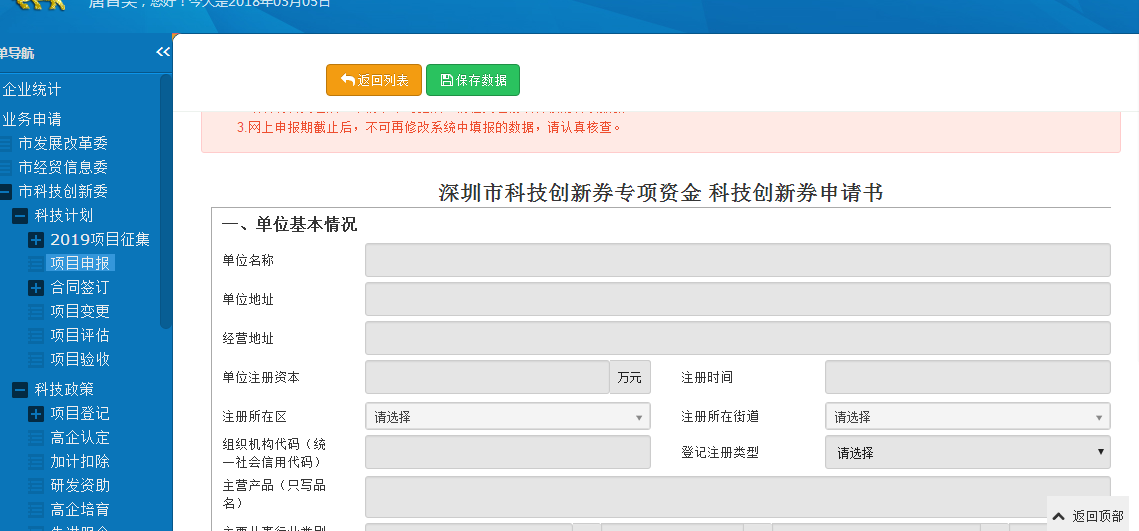Click the list icon beside 项目验收
The image size is (1139, 531).
pos(36,360)
